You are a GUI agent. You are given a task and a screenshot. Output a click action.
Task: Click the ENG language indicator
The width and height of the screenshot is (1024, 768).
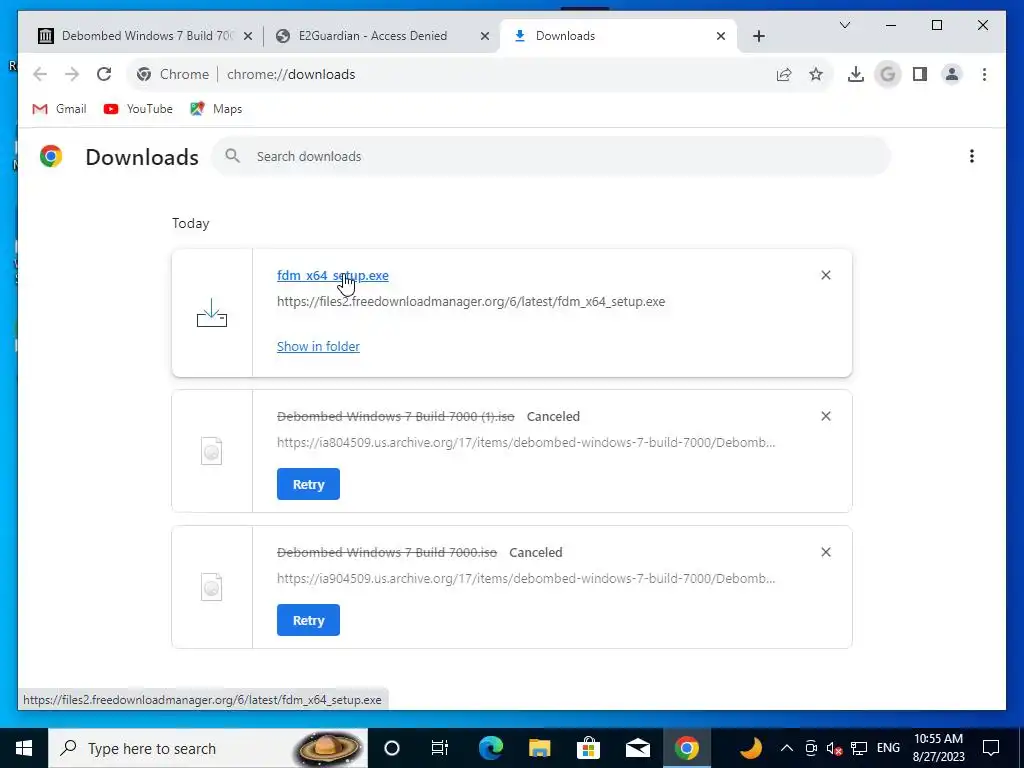pos(888,748)
